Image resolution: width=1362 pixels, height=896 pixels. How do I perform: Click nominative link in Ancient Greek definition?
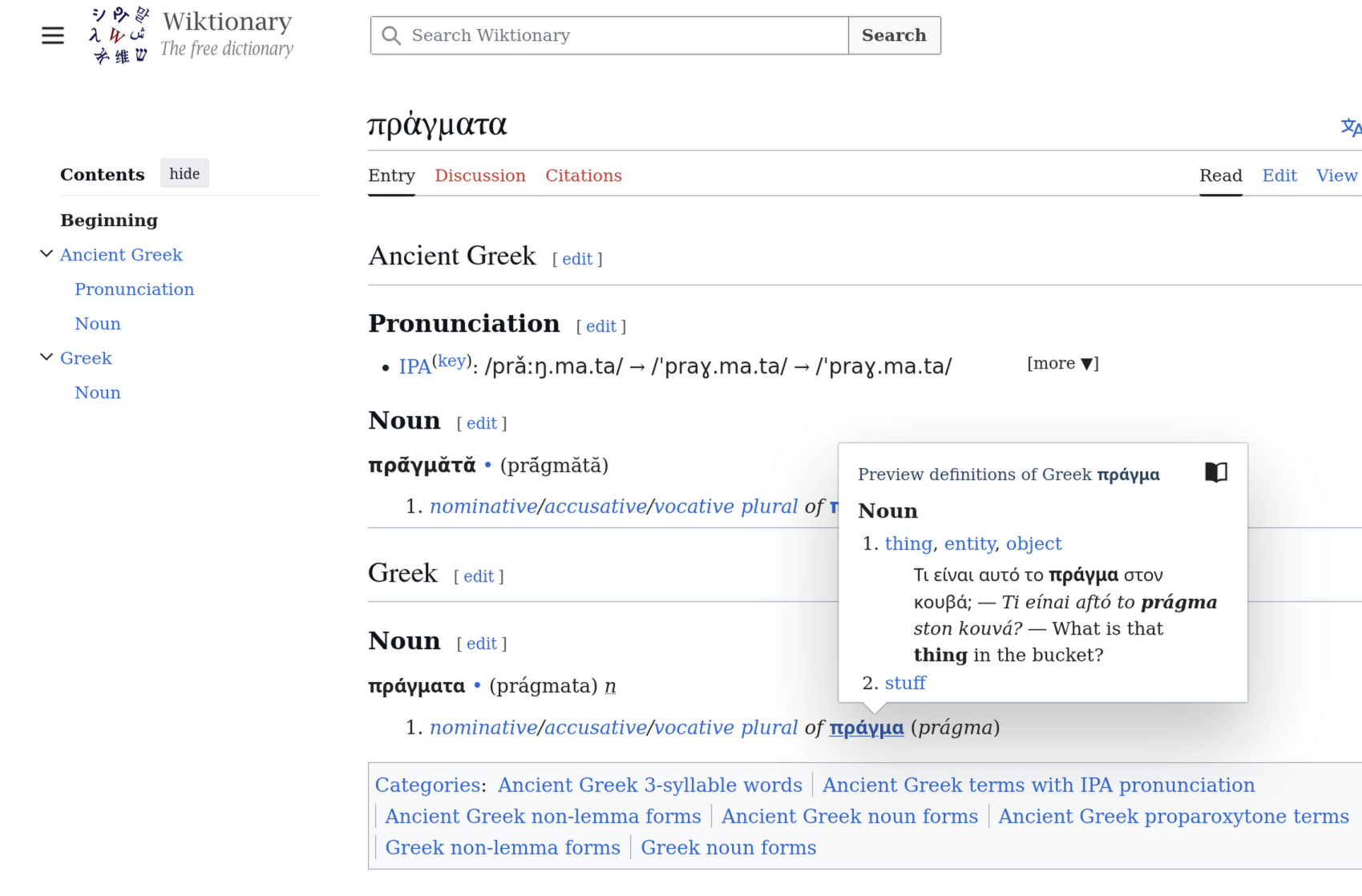point(483,507)
